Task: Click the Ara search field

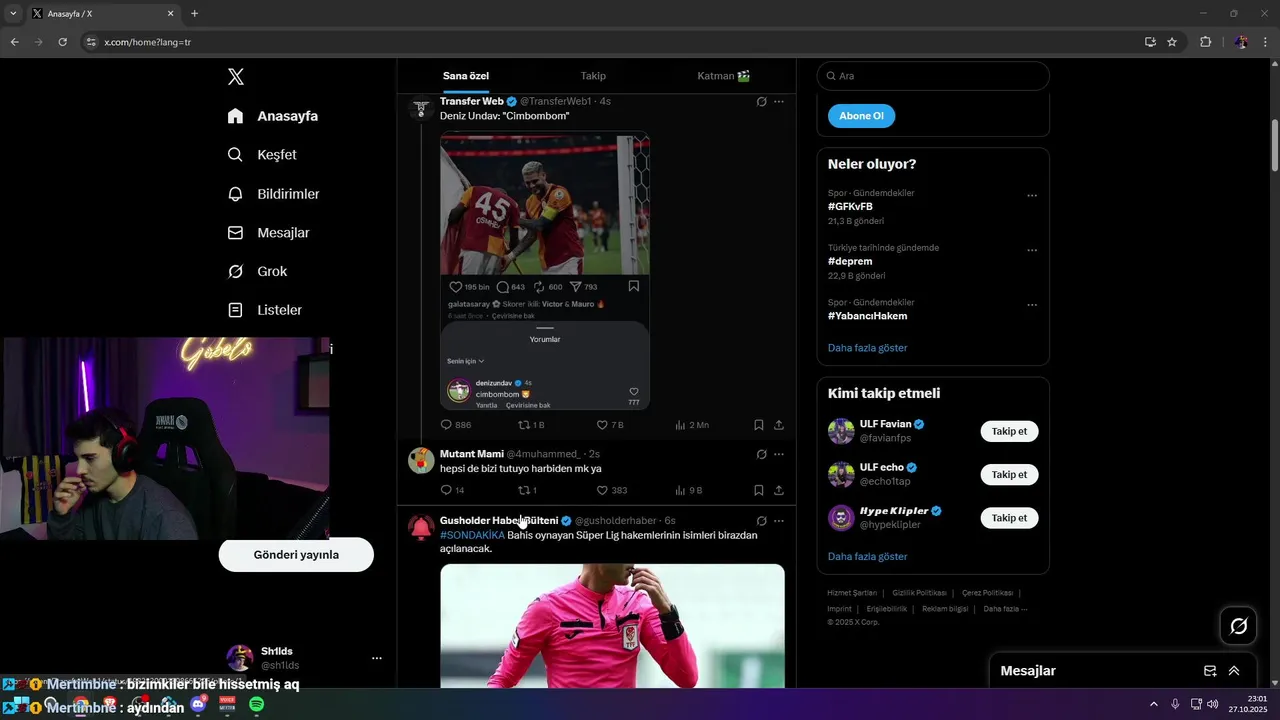Action: coord(933,76)
